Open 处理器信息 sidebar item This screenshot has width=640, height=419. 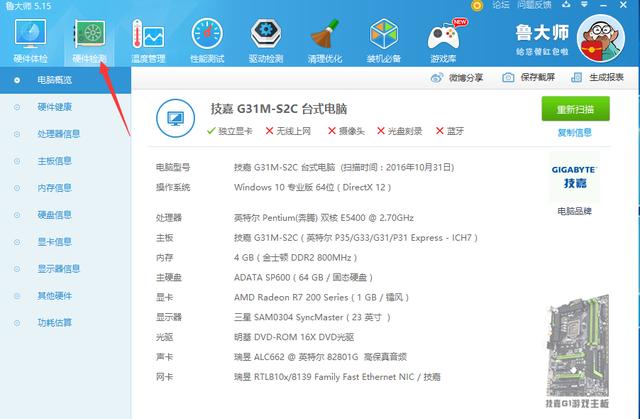[x=58, y=134]
